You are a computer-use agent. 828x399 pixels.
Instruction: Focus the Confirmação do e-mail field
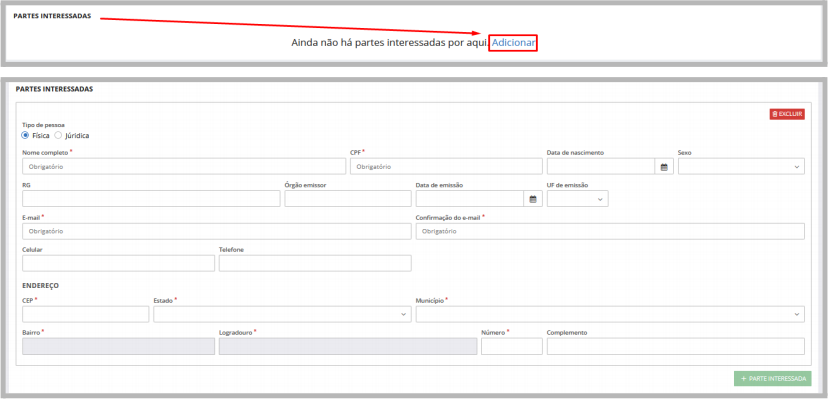click(610, 231)
